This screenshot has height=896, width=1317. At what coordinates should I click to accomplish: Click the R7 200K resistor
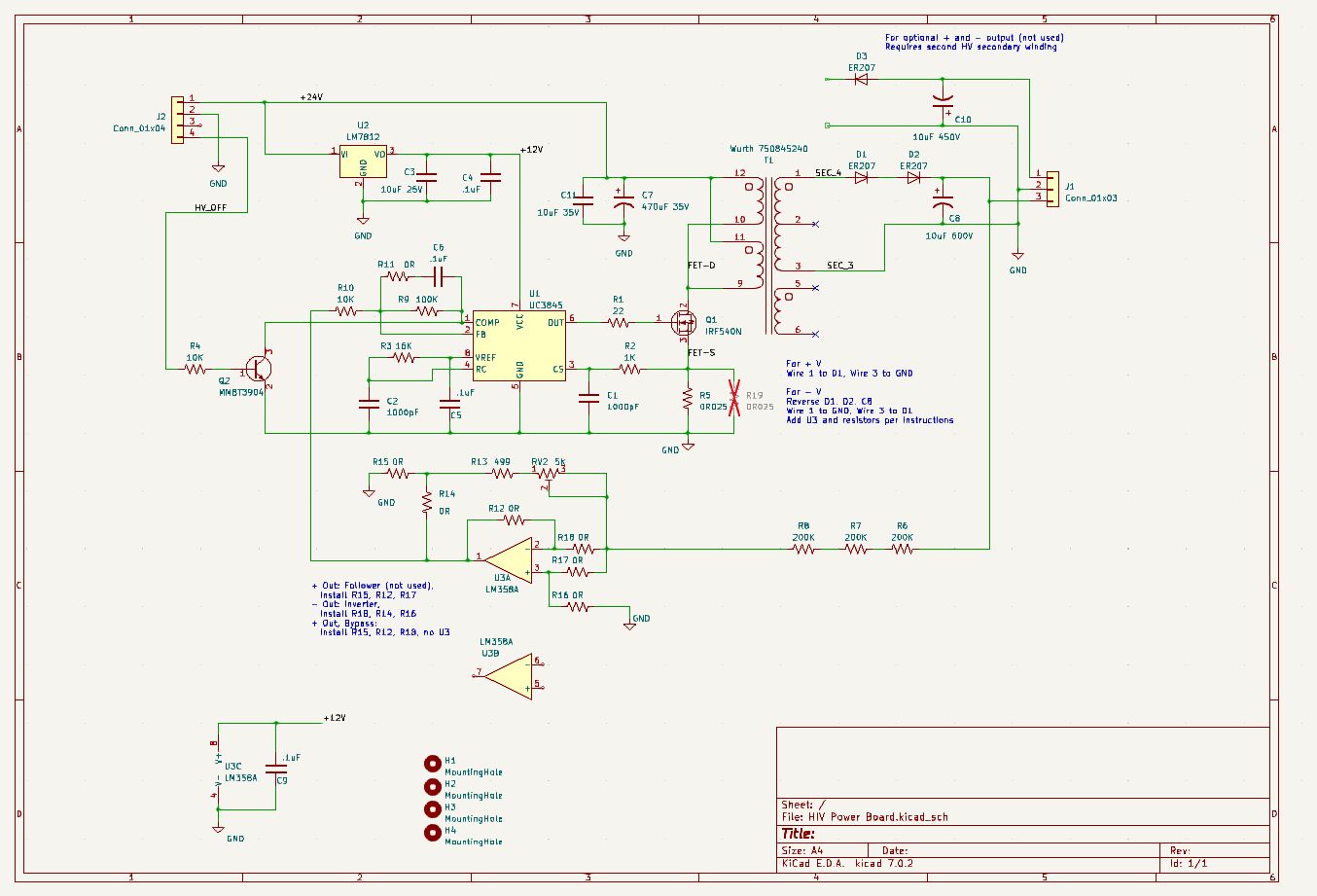(x=856, y=549)
